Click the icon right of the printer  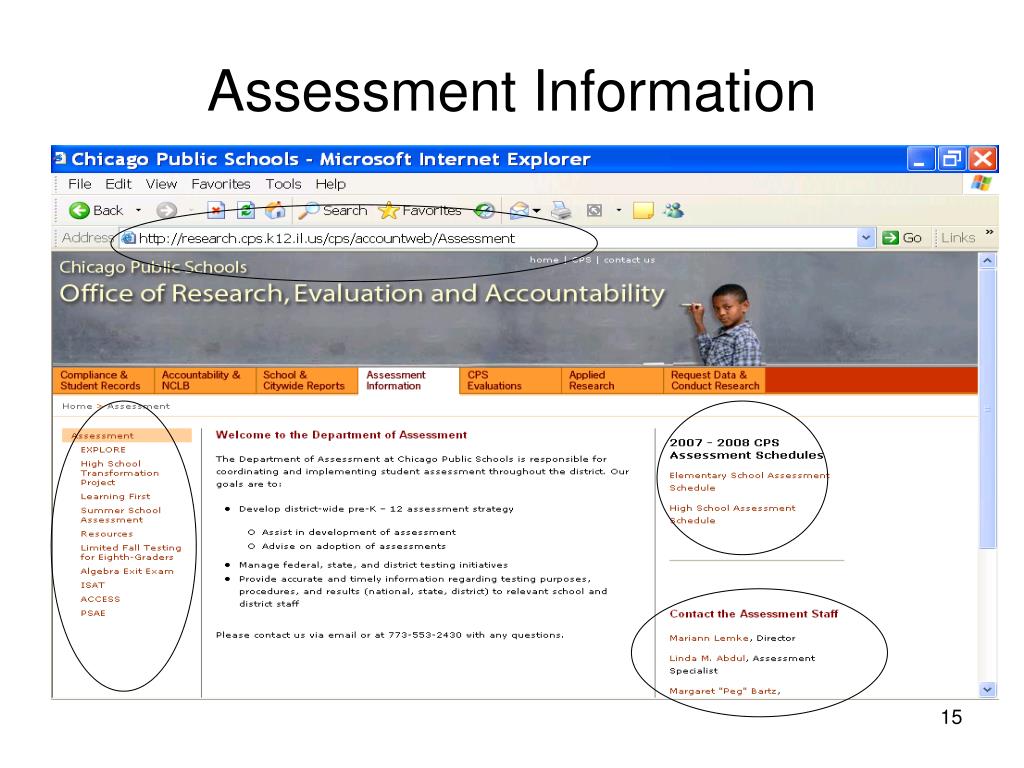(594, 210)
